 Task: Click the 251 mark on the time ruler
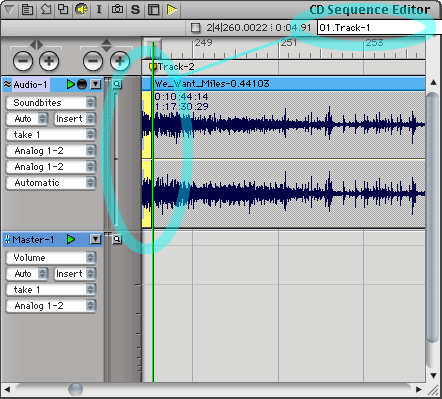click(x=288, y=43)
